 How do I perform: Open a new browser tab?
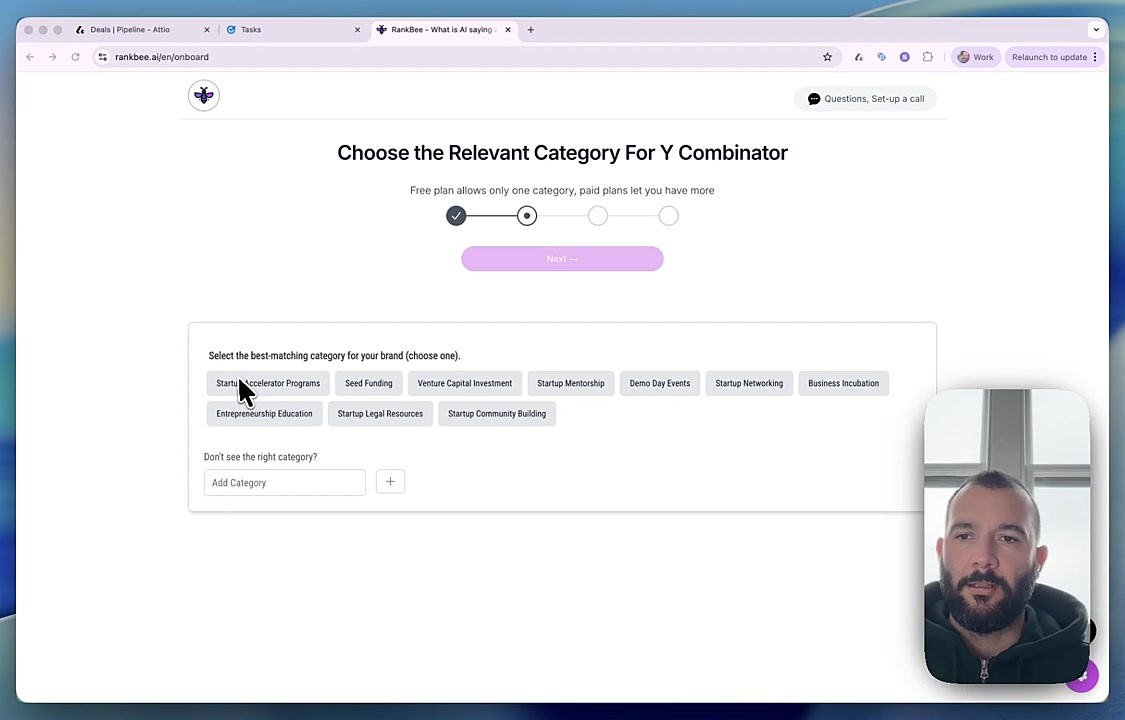(x=531, y=30)
